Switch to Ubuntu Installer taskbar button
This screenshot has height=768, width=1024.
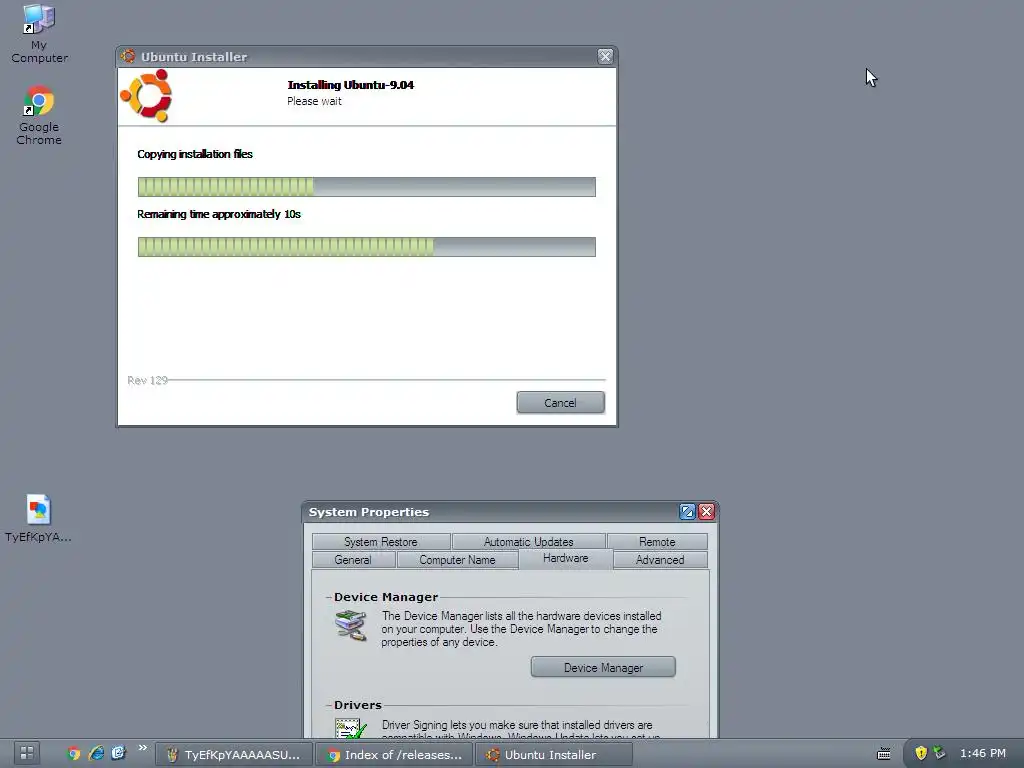tap(554, 754)
